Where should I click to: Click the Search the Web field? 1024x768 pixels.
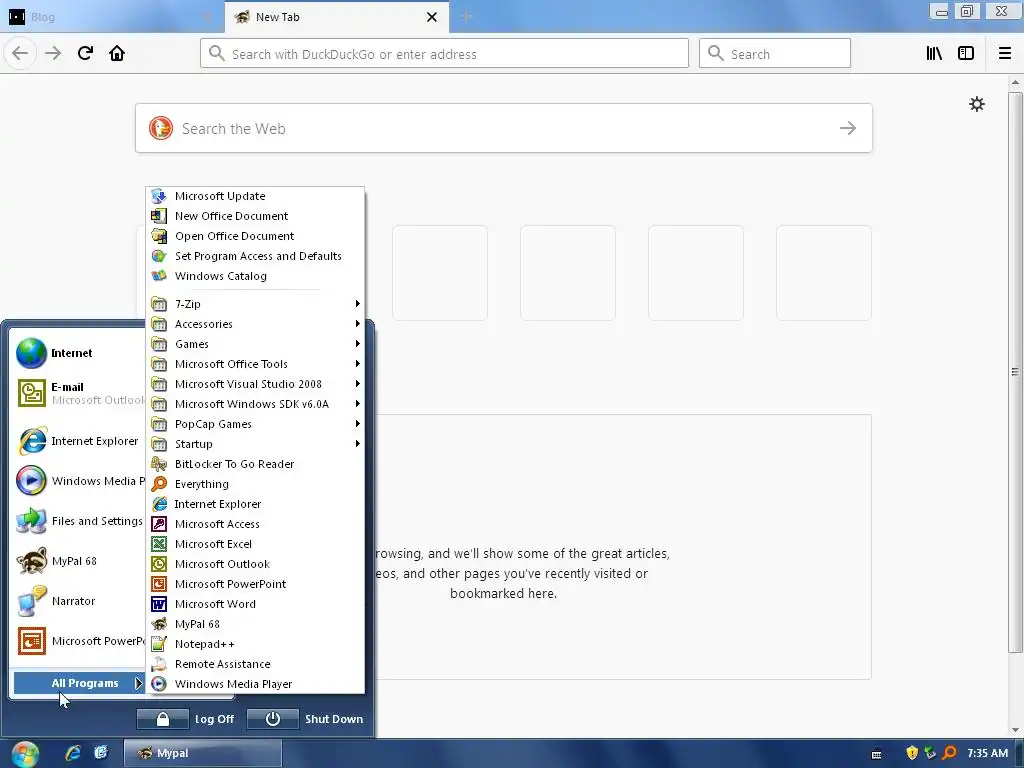pos(504,128)
